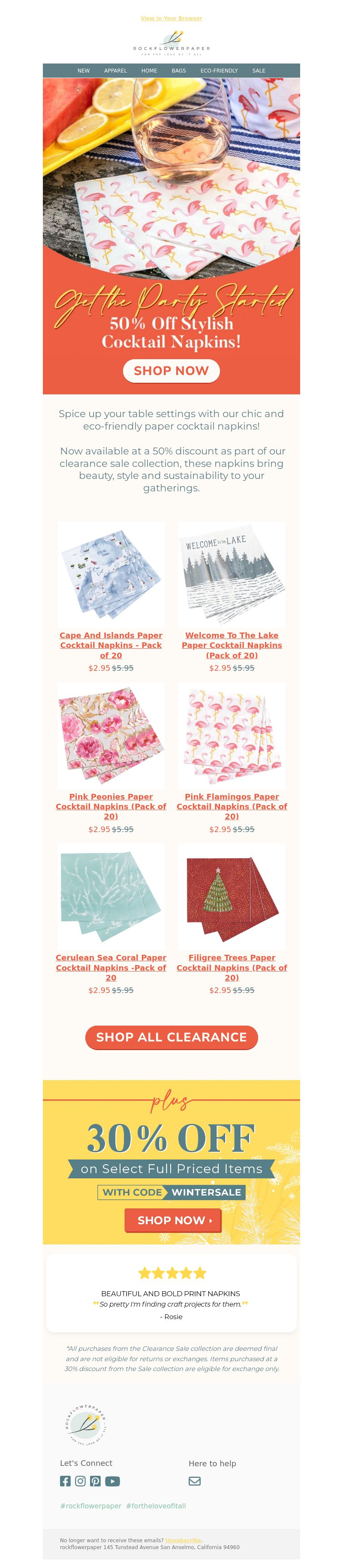Open the Facebook social icon
The width and height of the screenshot is (343, 1568).
tap(65, 1481)
